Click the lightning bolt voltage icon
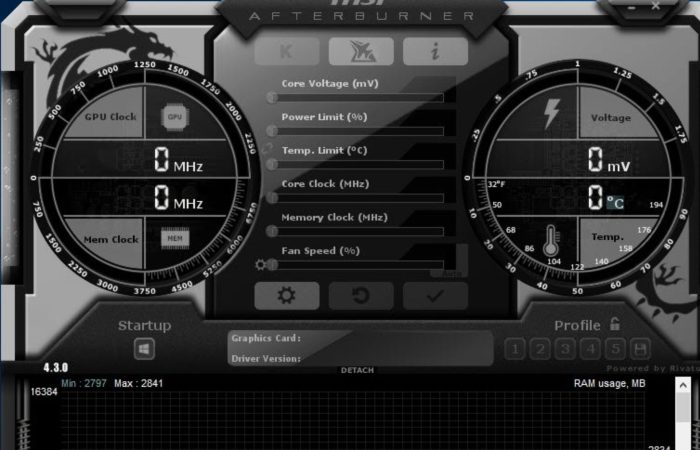700x450 pixels. click(551, 114)
